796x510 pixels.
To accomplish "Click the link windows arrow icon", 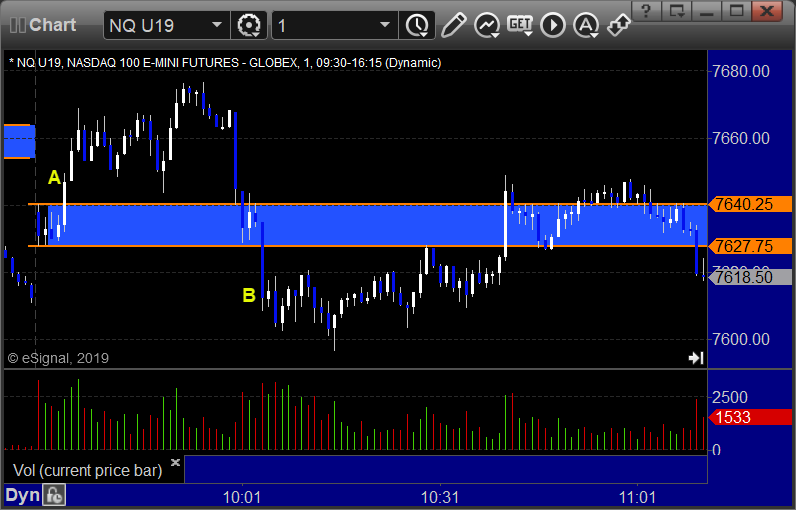I will coord(619,25).
